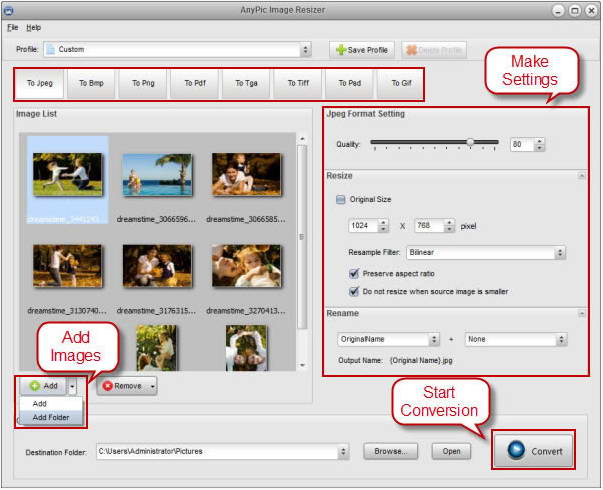Viewport: 603px width, 490px height.
Task: Select thumbnail dreamstime_3066596 beach image
Action: (x=157, y=175)
